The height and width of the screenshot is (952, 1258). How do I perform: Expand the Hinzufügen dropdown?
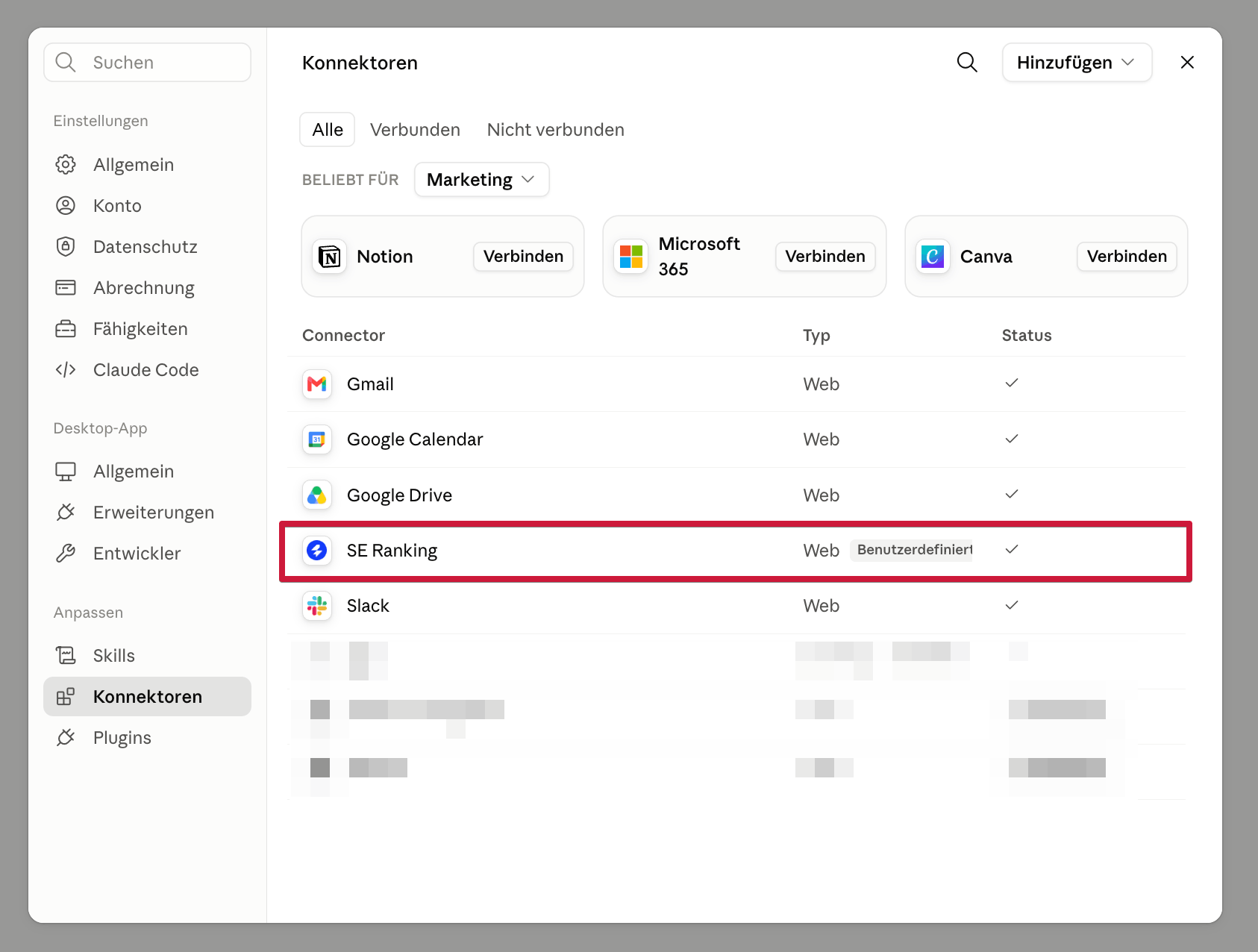[1077, 63]
